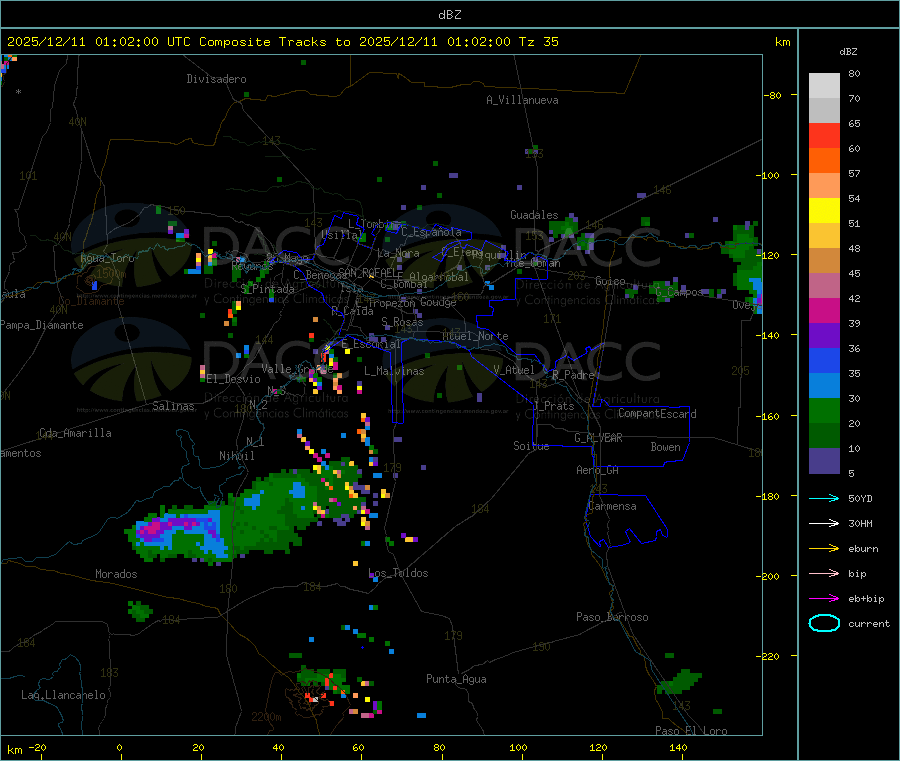Select the 'Lag.Llancanelo' place label
Viewport: 900px width, 761px height.
pyautogui.click(x=63, y=695)
